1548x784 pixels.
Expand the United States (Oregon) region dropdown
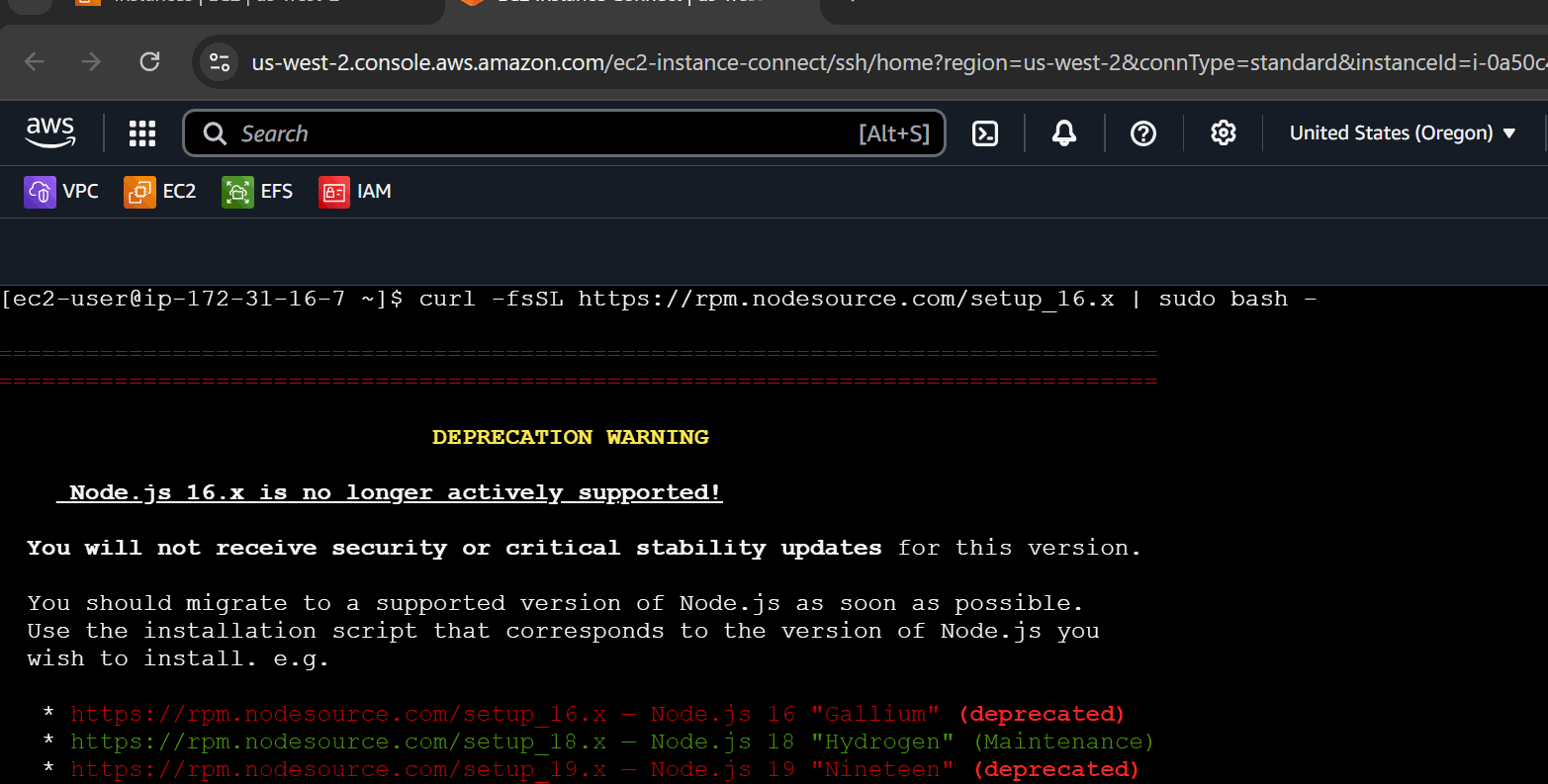(1403, 133)
